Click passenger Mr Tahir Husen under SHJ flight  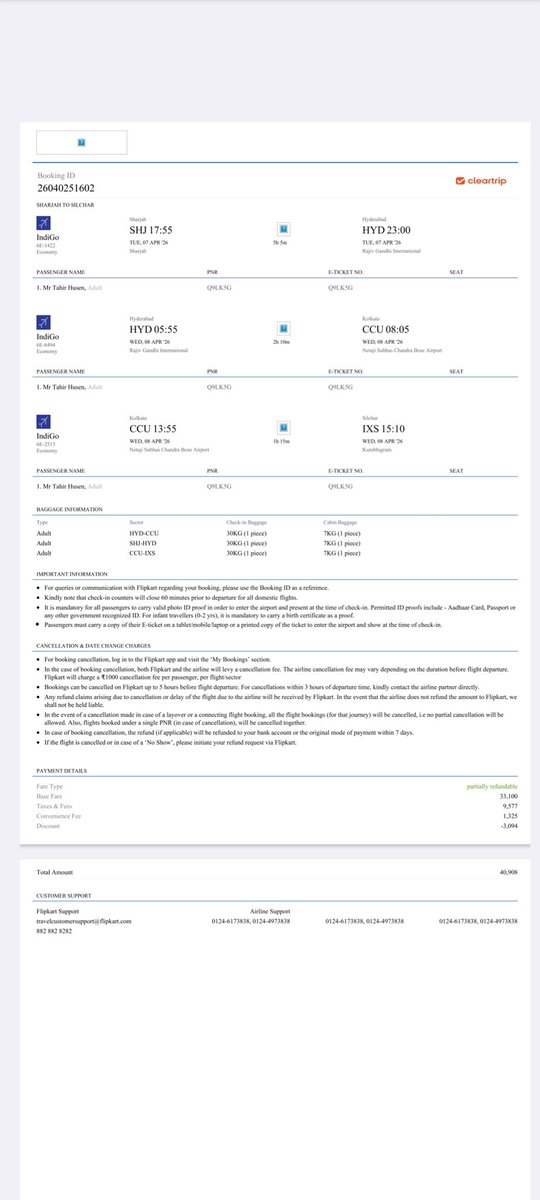[69, 287]
